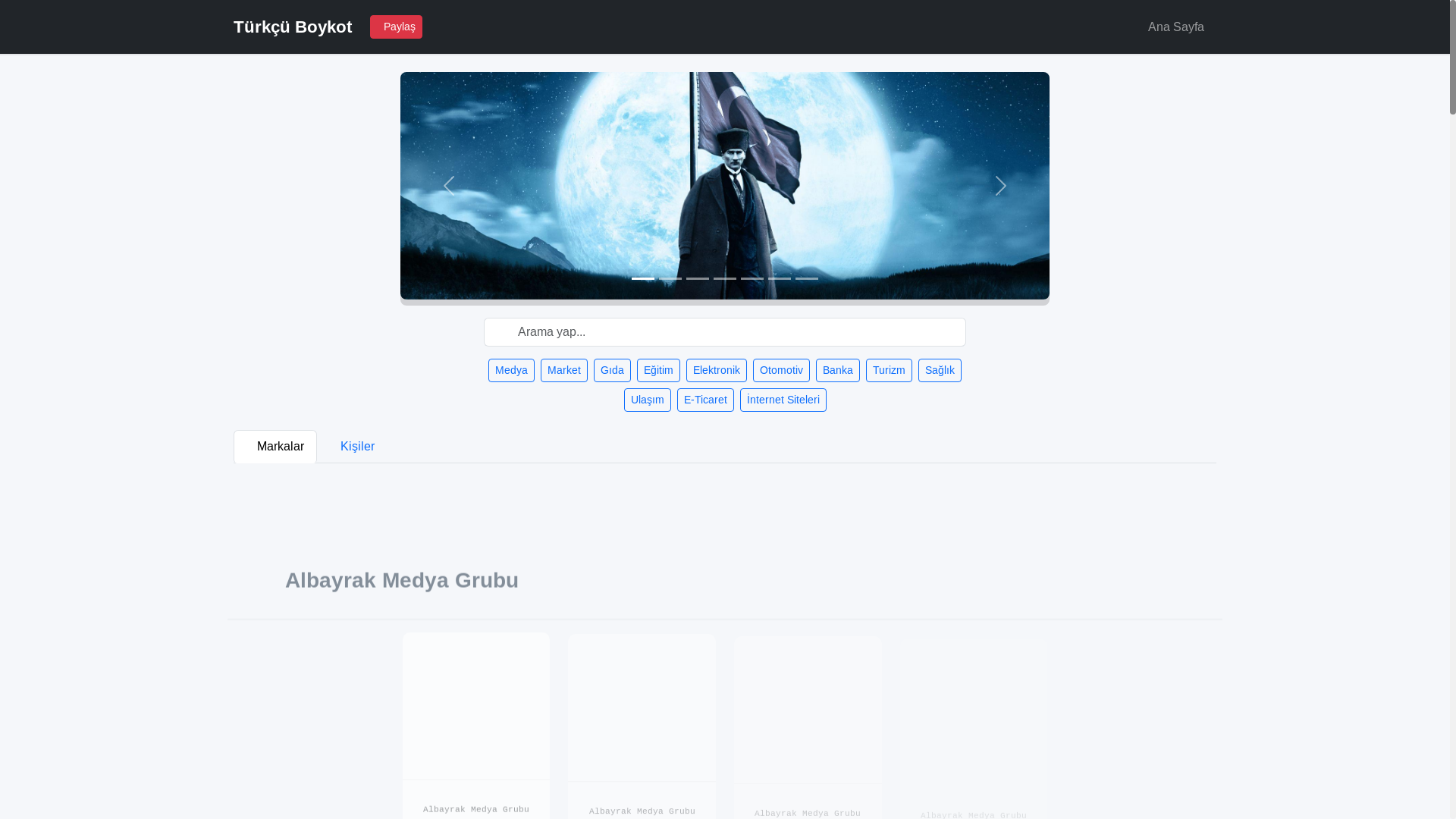The width and height of the screenshot is (1456, 819).
Task: Focus the 'Arama yap...' search field
Action: 725,332
